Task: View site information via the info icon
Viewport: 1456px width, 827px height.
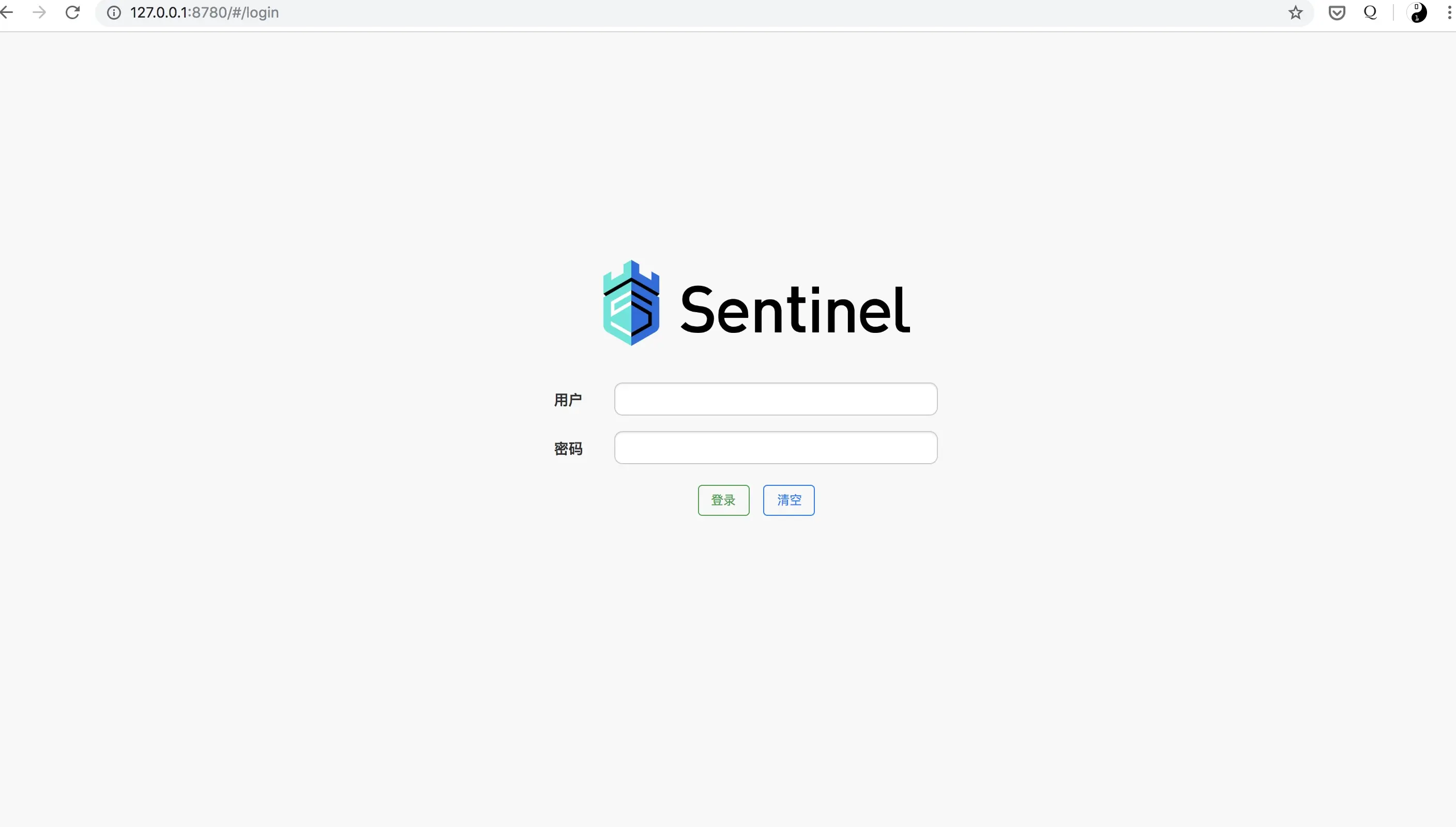Action: click(114, 12)
